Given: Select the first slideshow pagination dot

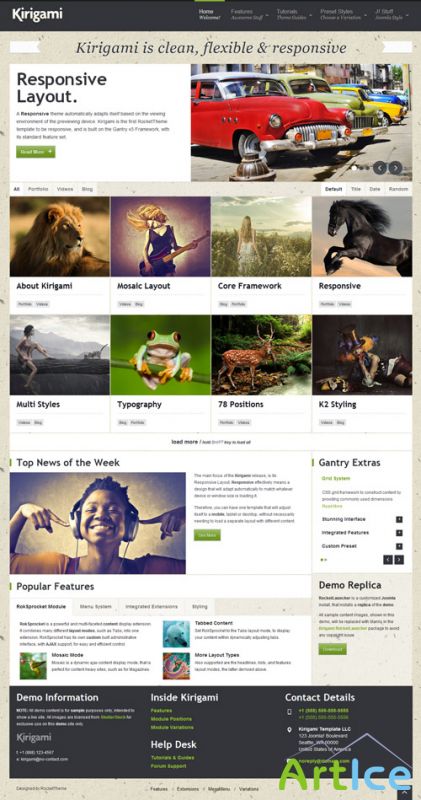Looking at the screenshot, I should [354, 168].
